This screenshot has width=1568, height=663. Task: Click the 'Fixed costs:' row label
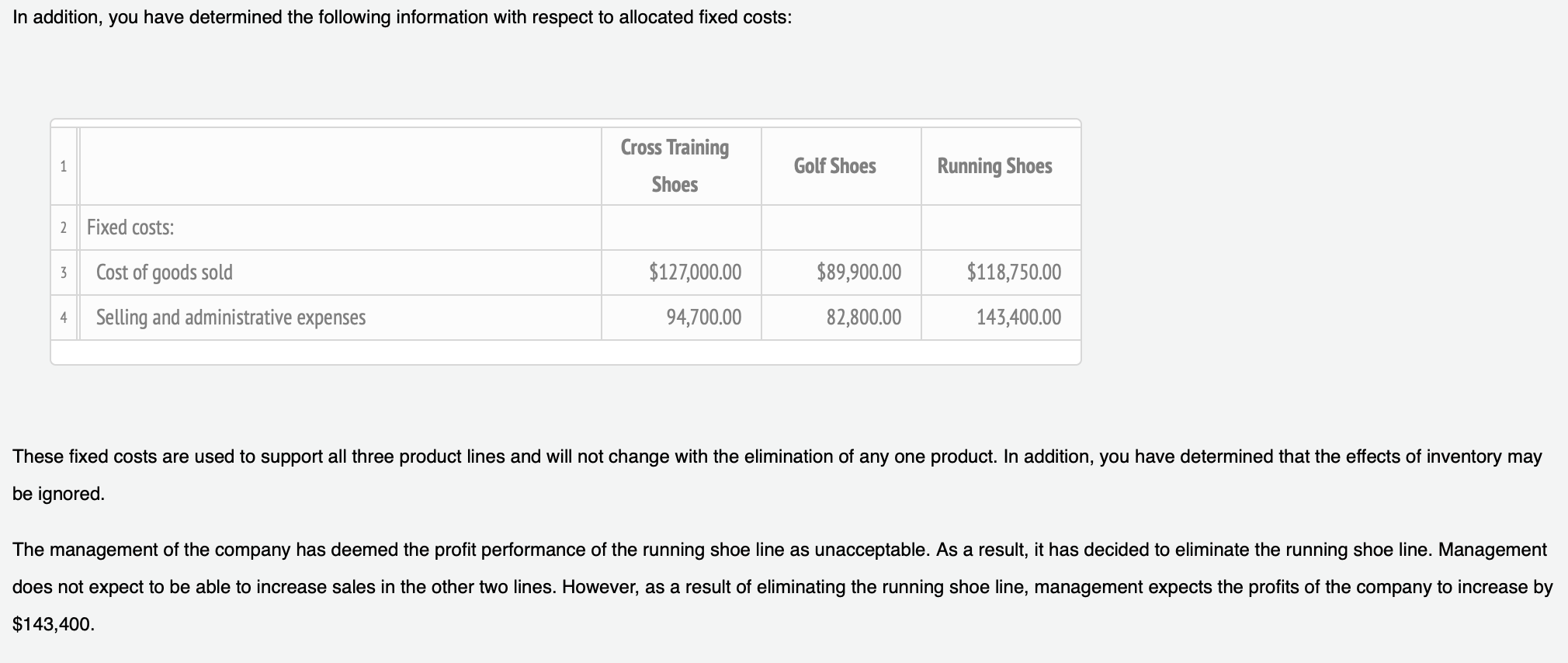[130, 227]
